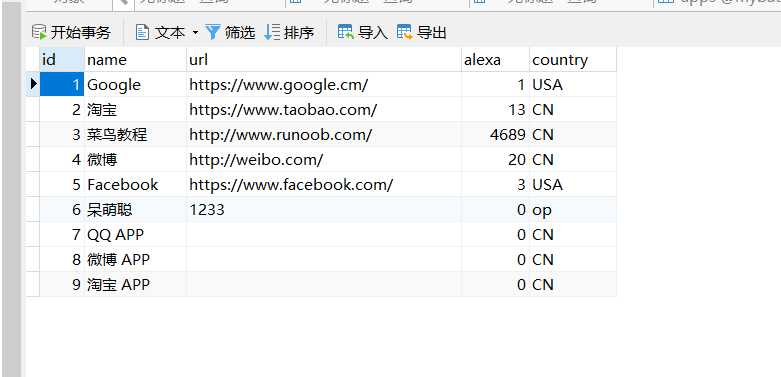This screenshot has width=781, height=377.
Task: Select the country column header
Action: [x=573, y=60]
